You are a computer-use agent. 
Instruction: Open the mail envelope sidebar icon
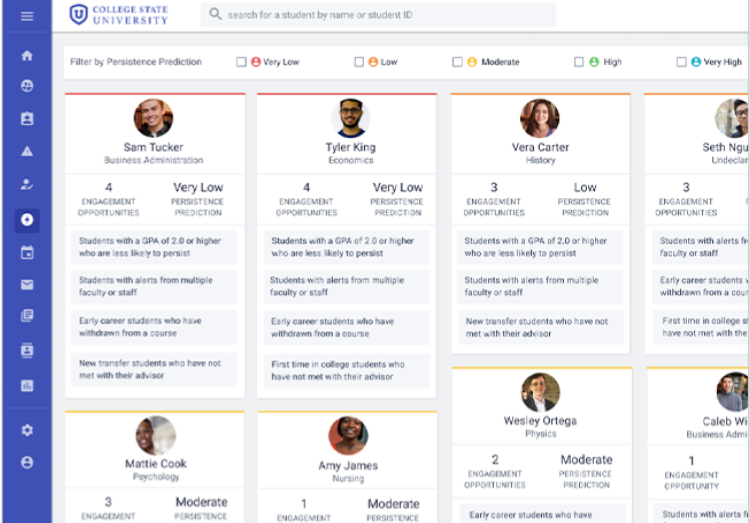tap(27, 285)
